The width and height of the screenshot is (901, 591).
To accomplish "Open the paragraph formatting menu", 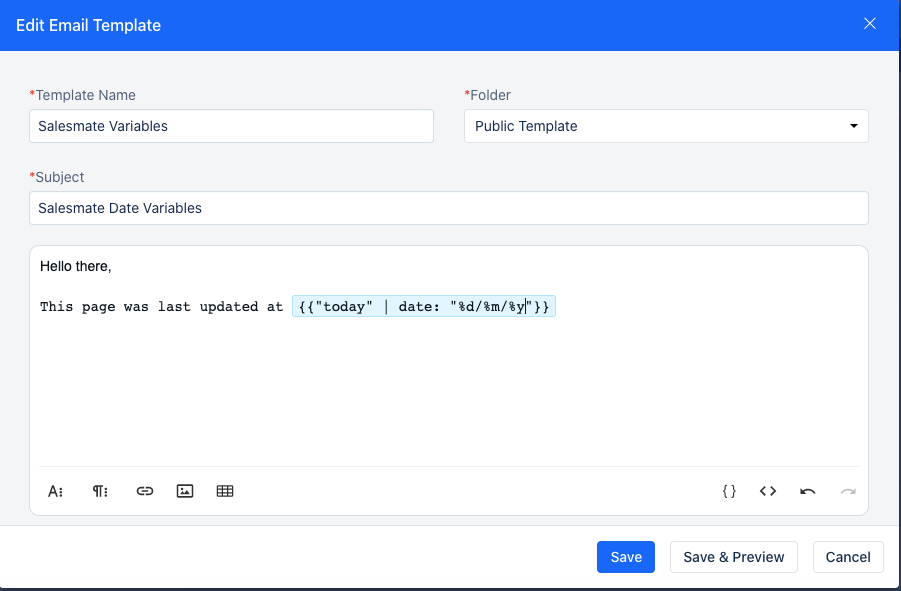I will [99, 490].
